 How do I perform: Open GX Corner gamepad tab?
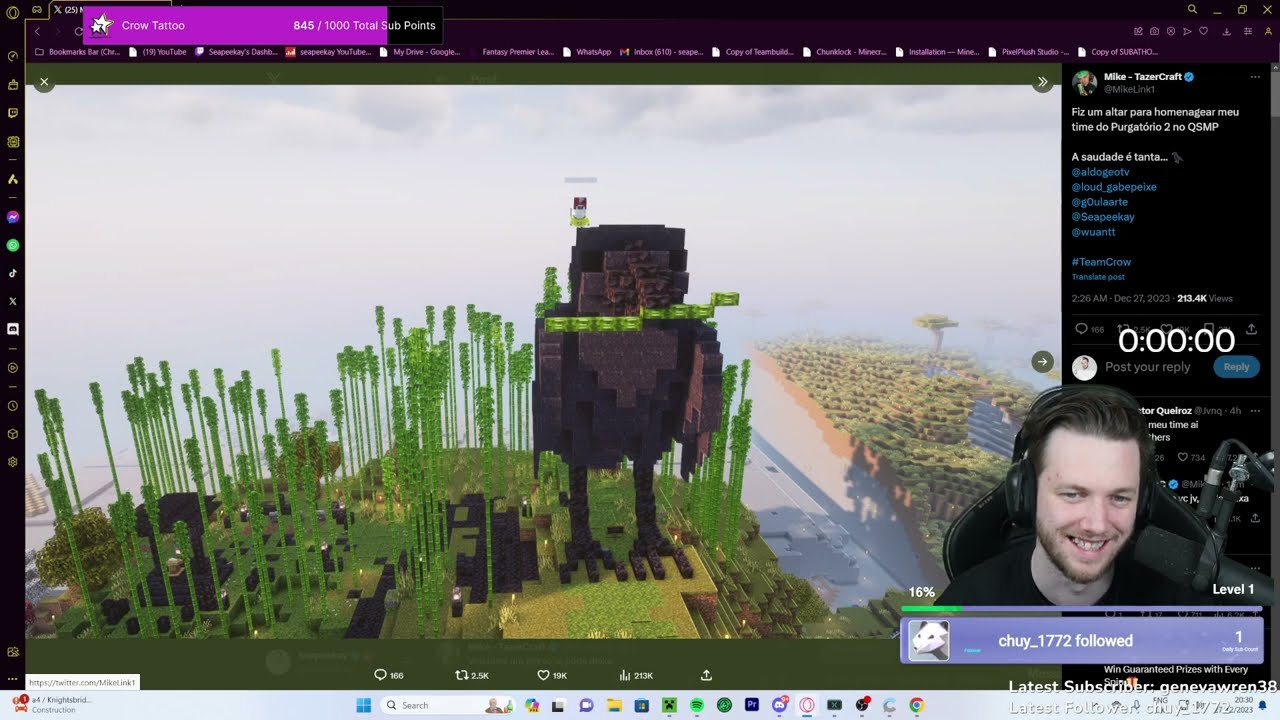[37, 9]
